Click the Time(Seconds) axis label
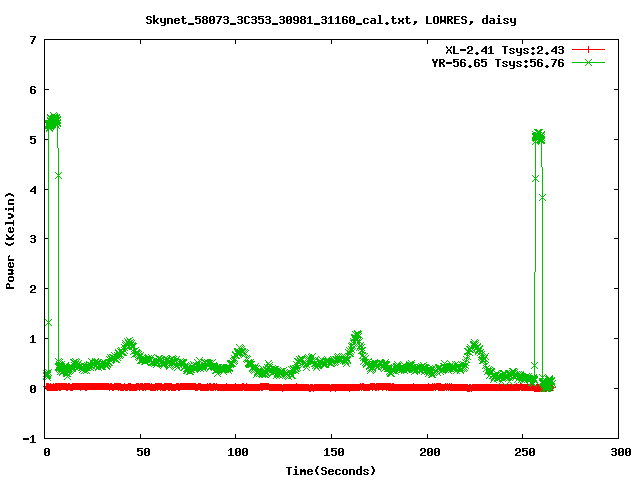 [x=331, y=471]
